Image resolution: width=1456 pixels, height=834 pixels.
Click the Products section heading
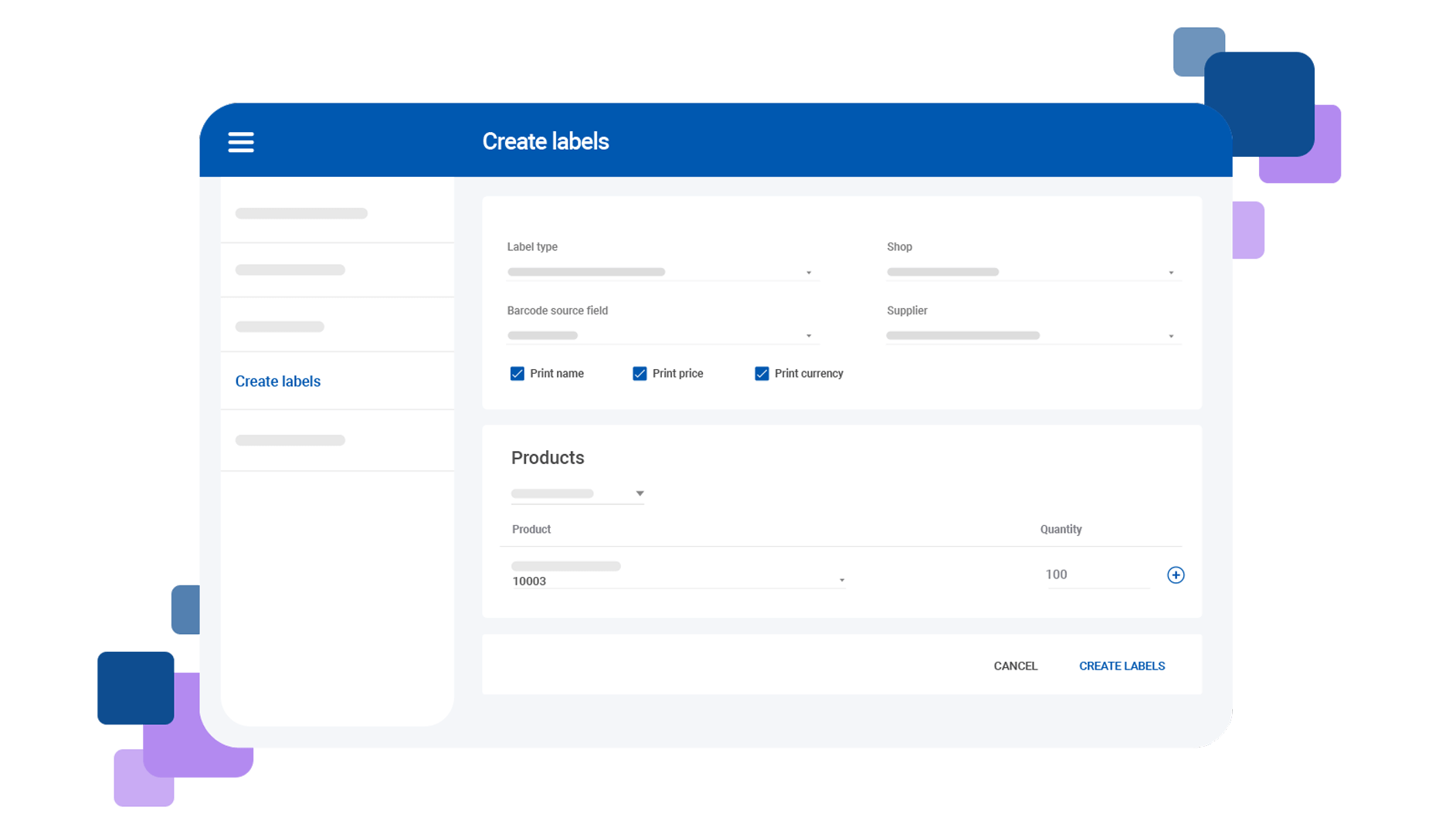click(x=547, y=457)
